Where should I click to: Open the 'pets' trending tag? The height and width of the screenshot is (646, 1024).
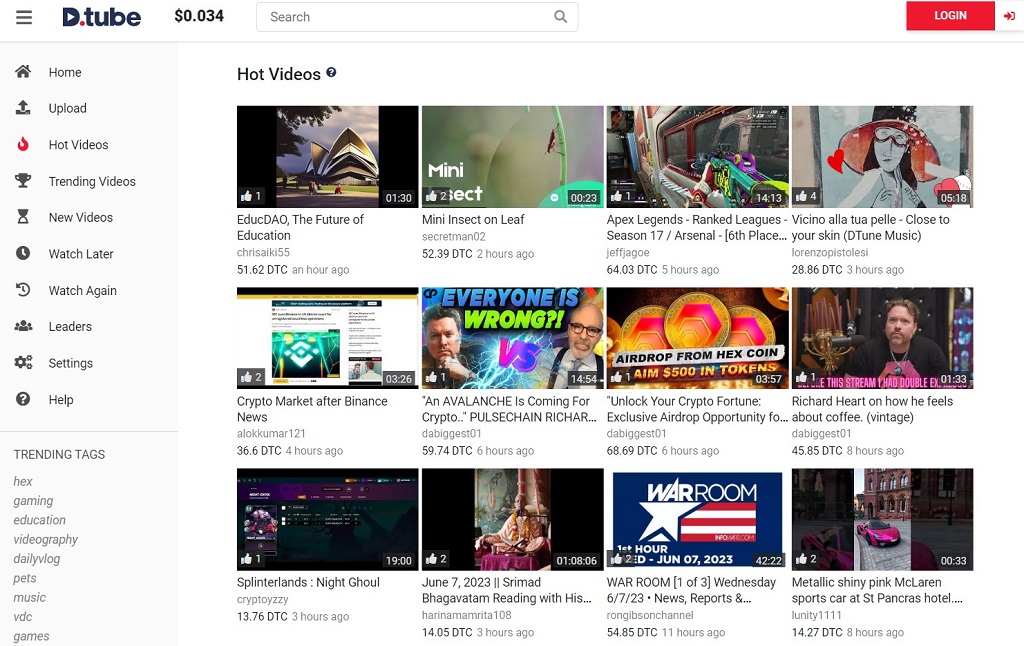point(25,578)
